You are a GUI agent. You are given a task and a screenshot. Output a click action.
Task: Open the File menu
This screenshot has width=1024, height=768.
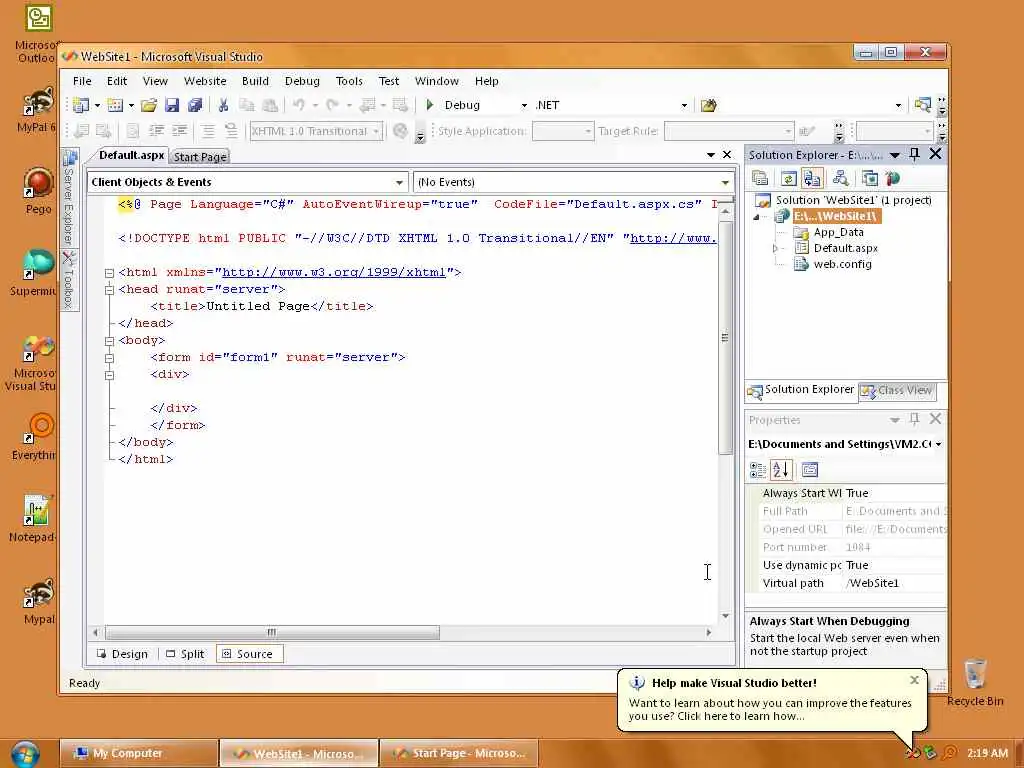pyautogui.click(x=82, y=81)
